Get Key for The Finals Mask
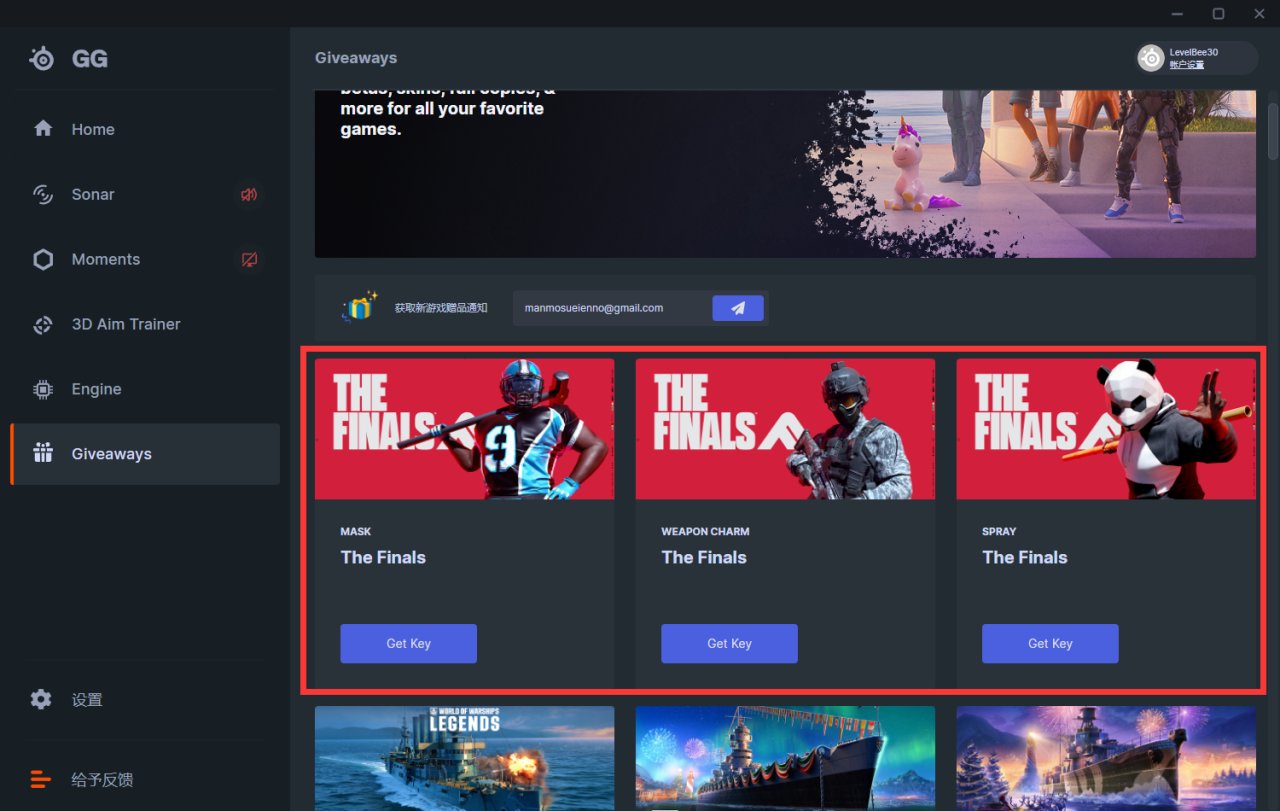The height and width of the screenshot is (811, 1280). 408,643
